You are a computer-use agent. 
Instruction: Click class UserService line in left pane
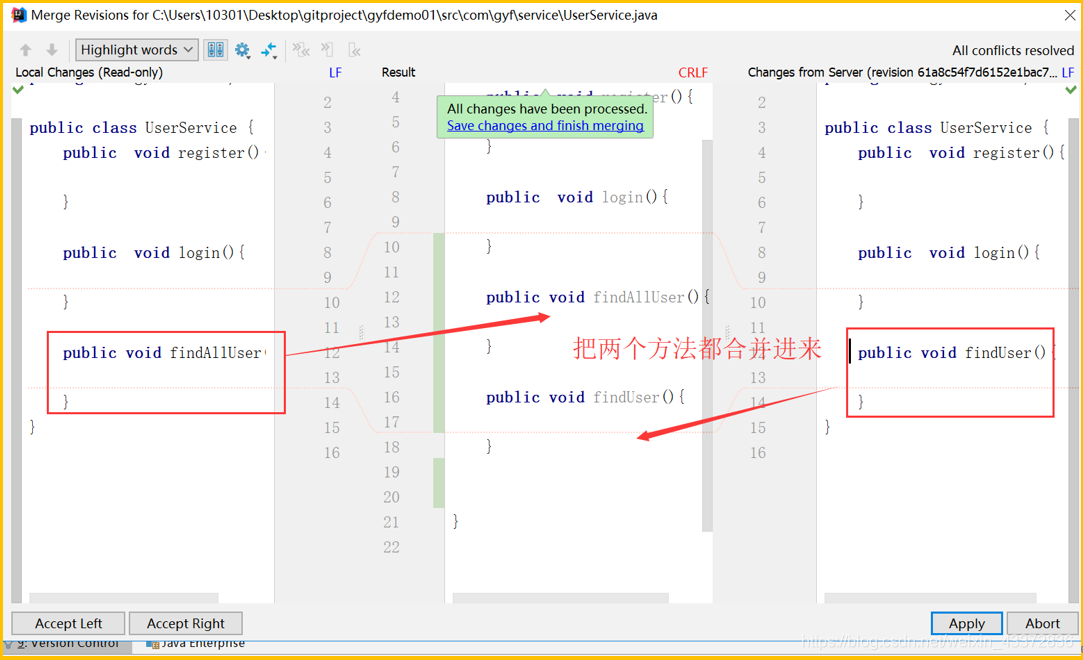[x=142, y=128]
